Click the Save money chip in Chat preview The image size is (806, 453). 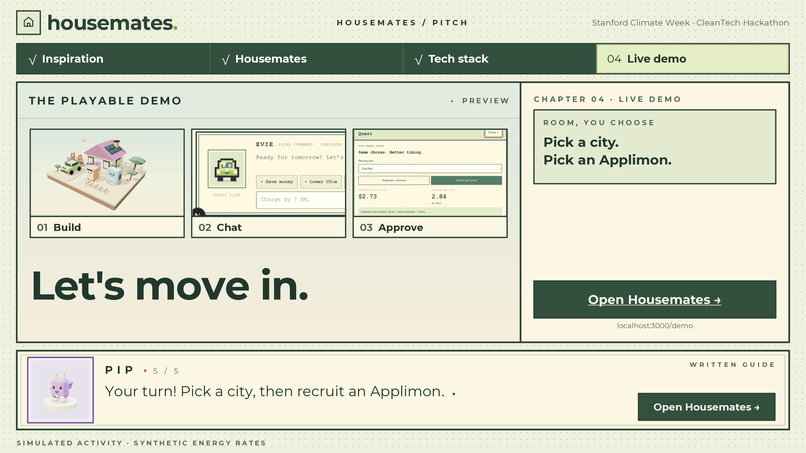[x=277, y=182]
